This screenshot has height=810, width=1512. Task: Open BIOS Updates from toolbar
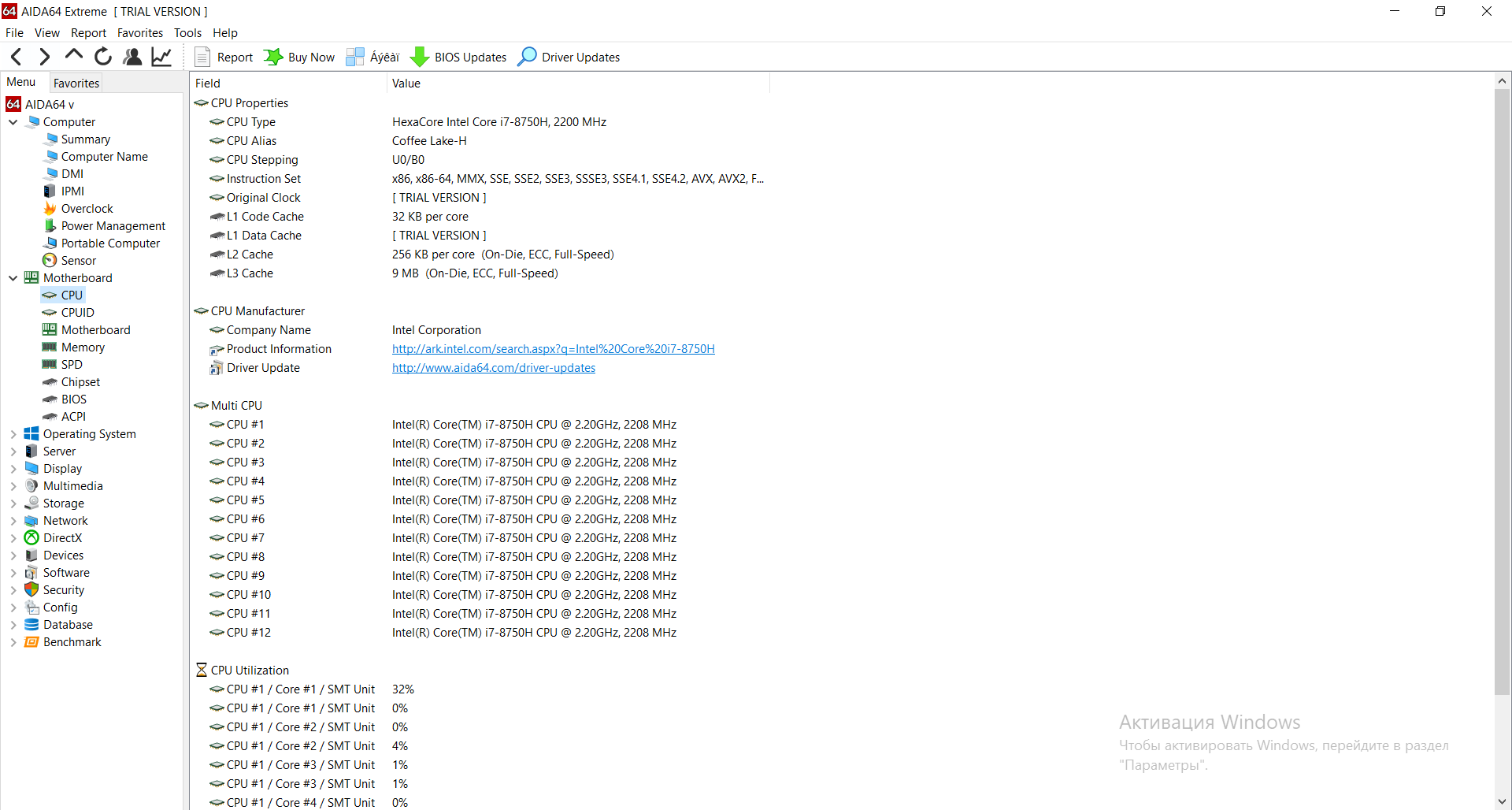point(459,58)
